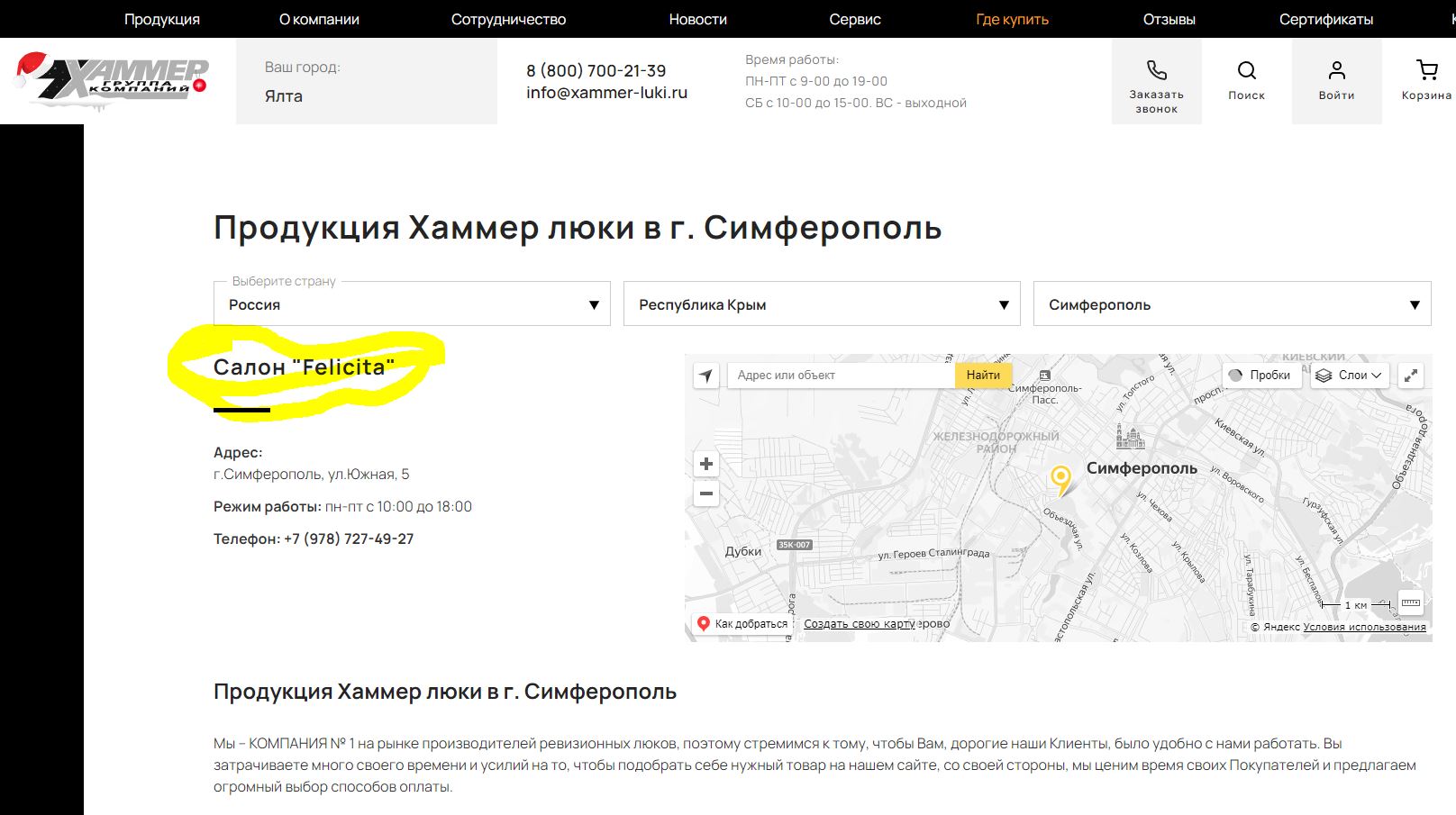
Task: Open the Отзывы menu item
Action: [1169, 19]
